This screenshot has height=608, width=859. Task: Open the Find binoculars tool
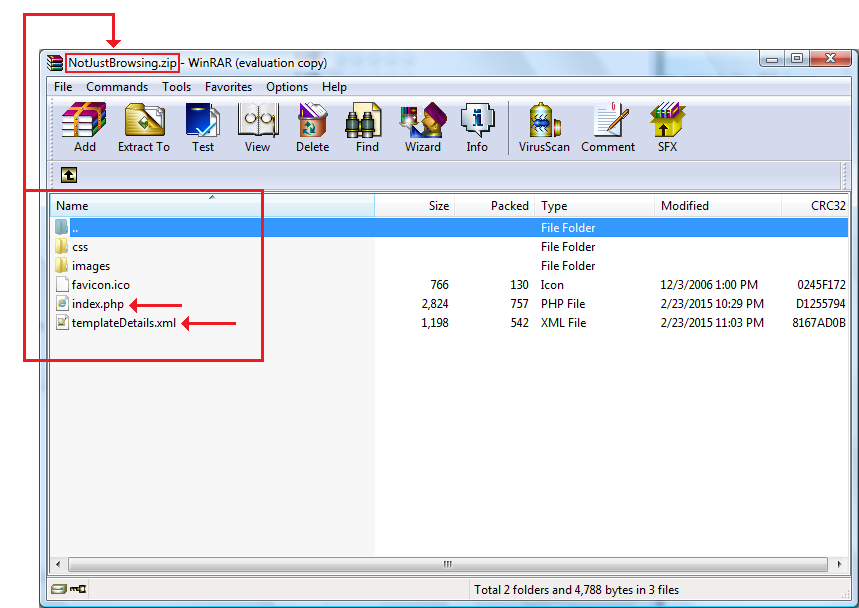pos(367,127)
